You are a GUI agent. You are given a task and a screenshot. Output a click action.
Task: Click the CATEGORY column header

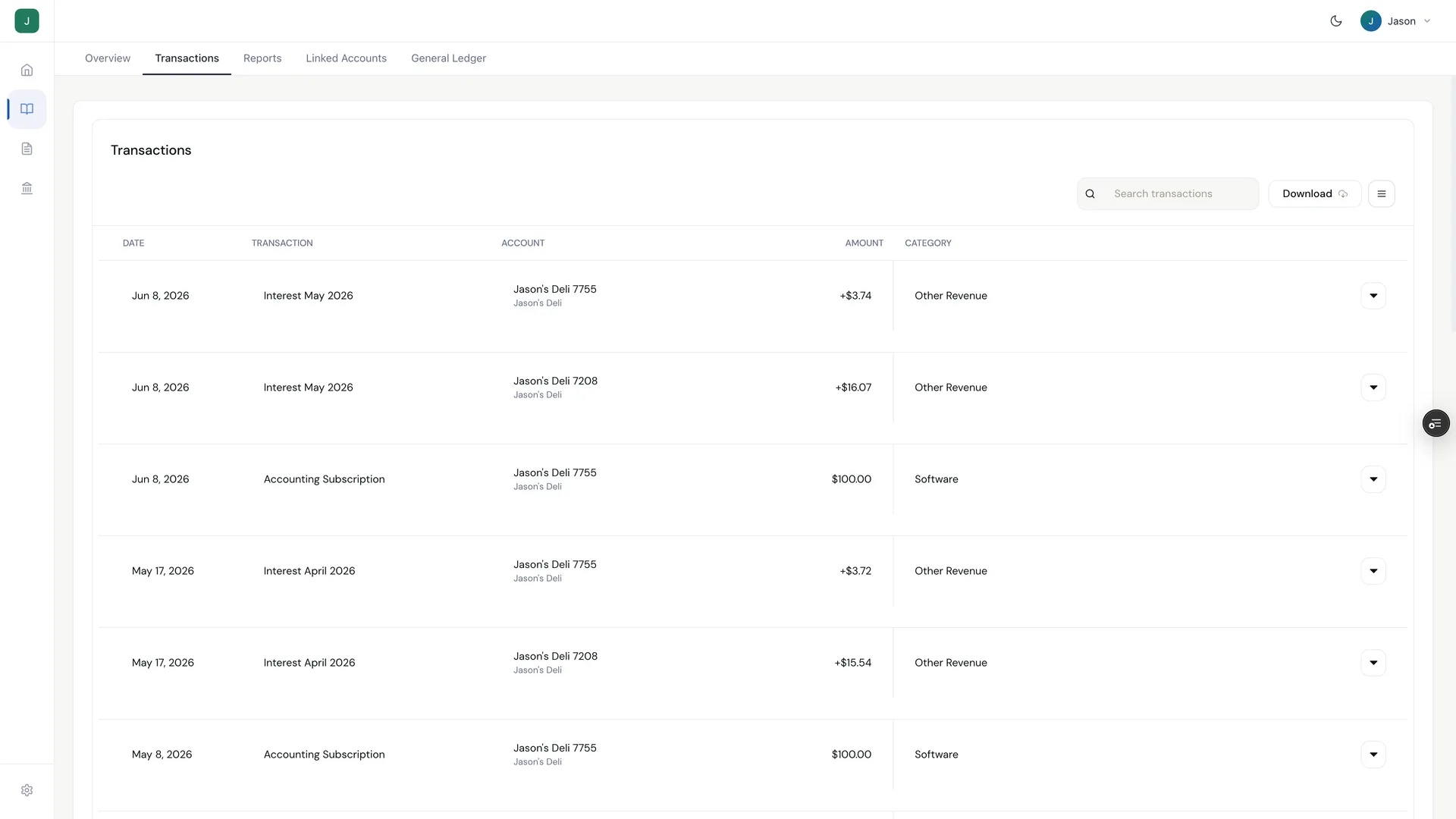click(927, 243)
